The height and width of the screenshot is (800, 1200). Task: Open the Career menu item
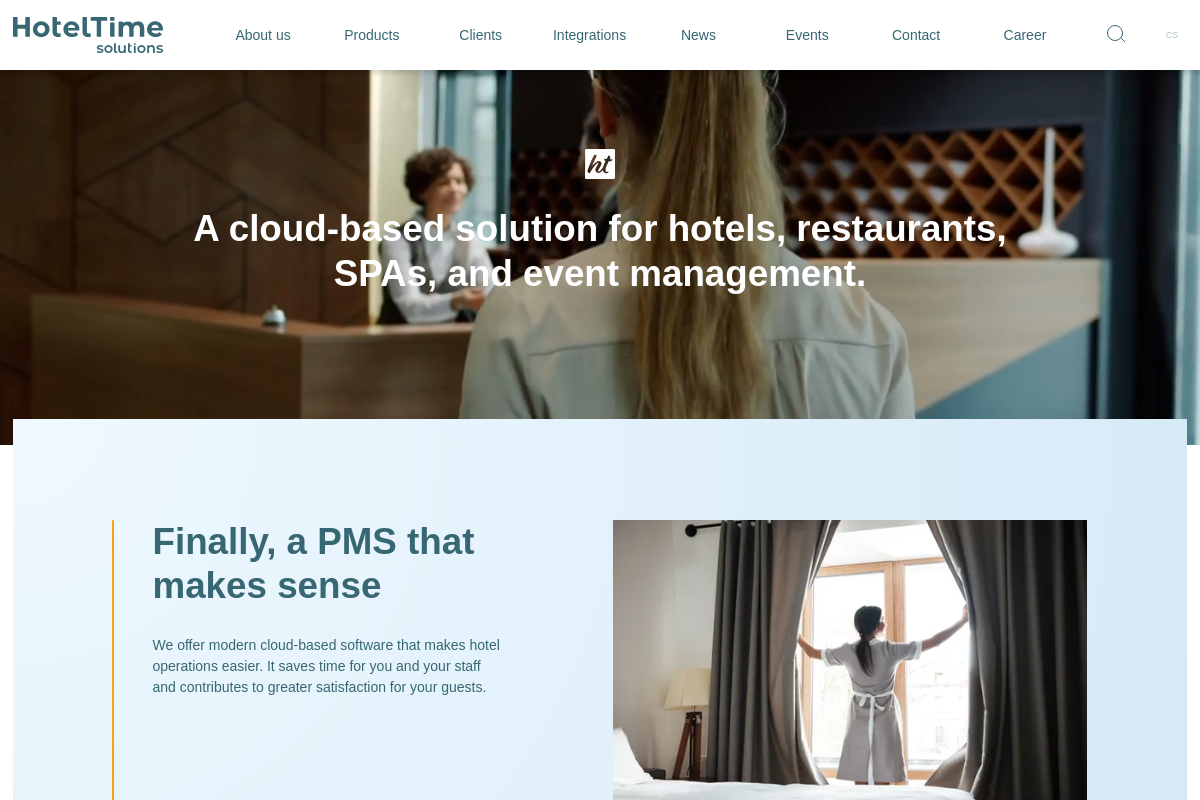(x=1025, y=35)
